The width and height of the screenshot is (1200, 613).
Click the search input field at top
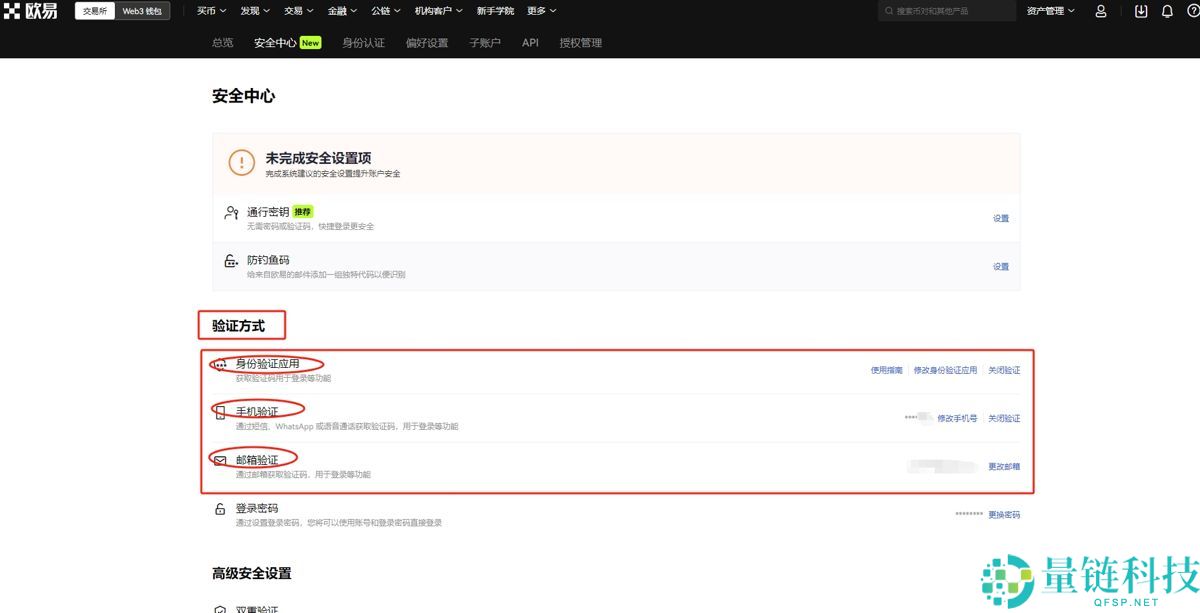(945, 11)
